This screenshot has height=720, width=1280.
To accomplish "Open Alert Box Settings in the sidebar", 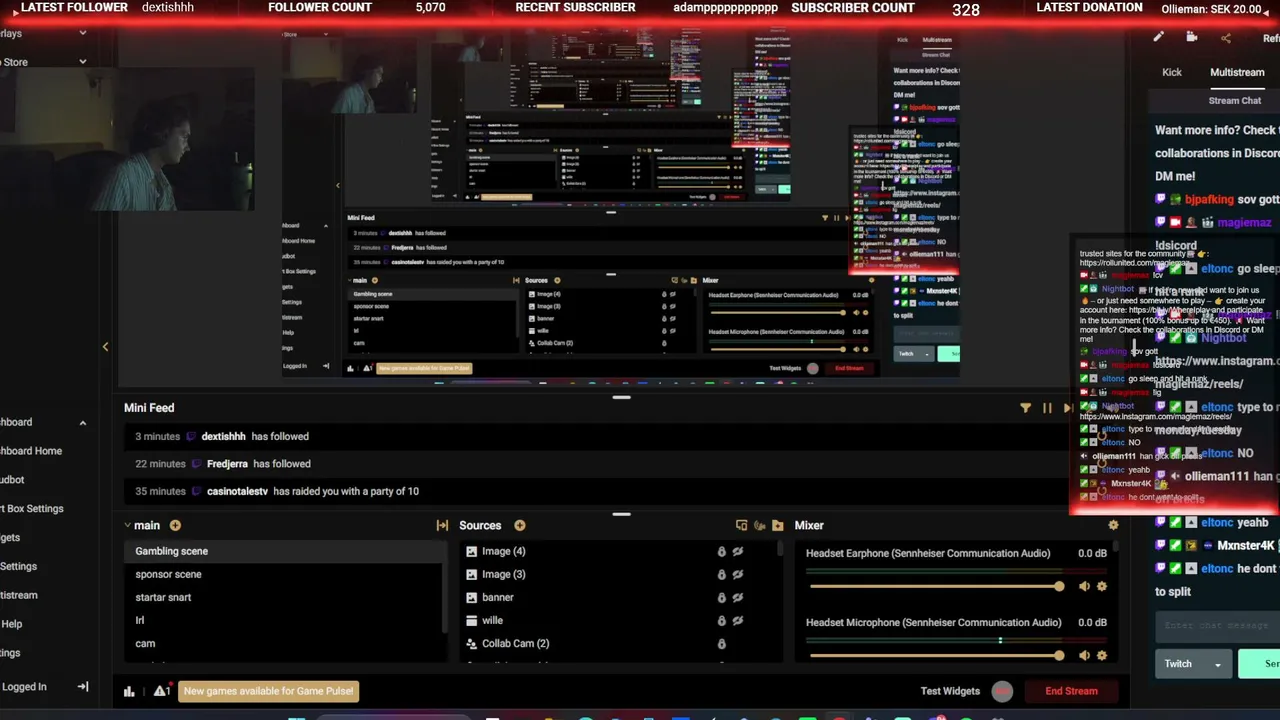I will (31, 509).
